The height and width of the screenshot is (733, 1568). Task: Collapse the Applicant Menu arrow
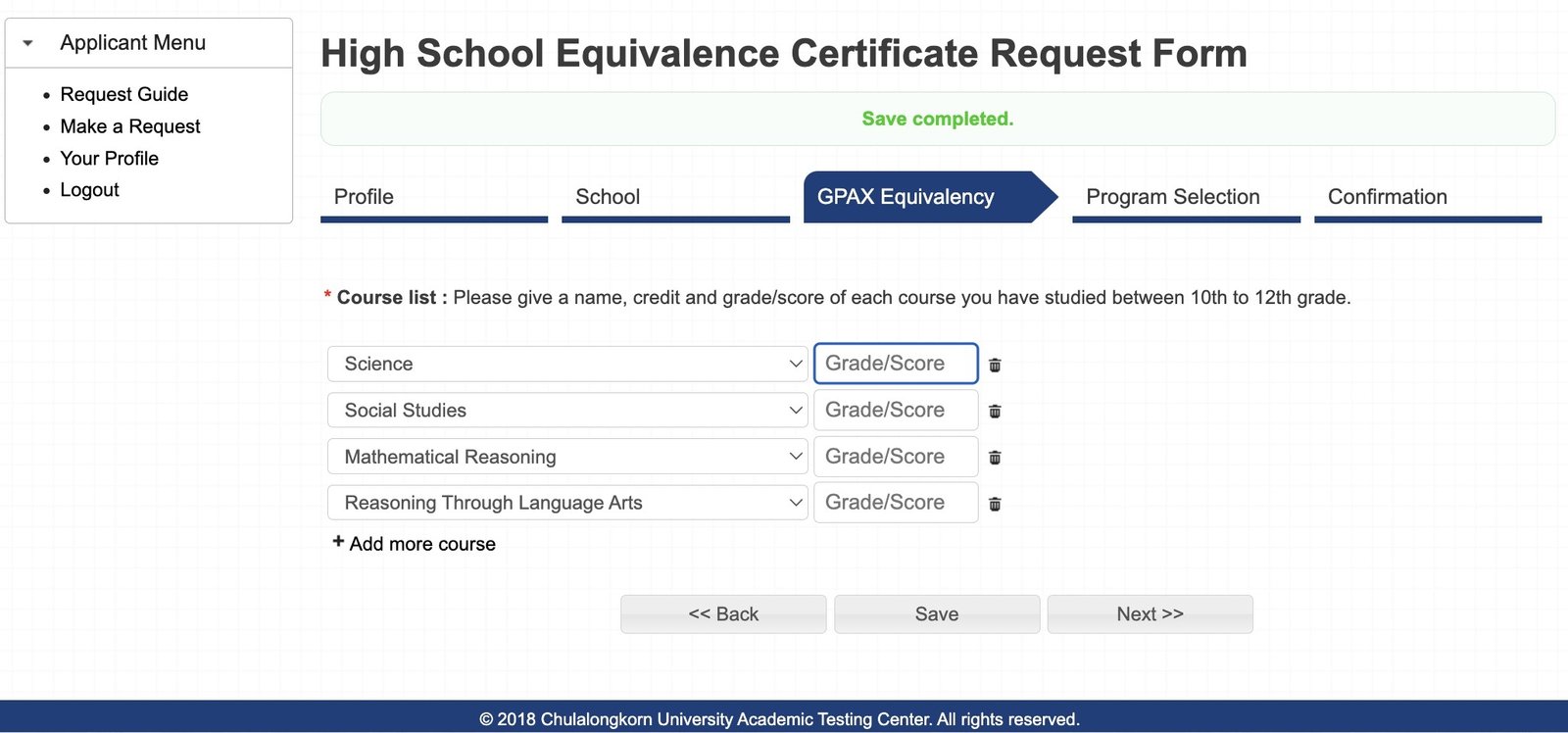coord(27,43)
